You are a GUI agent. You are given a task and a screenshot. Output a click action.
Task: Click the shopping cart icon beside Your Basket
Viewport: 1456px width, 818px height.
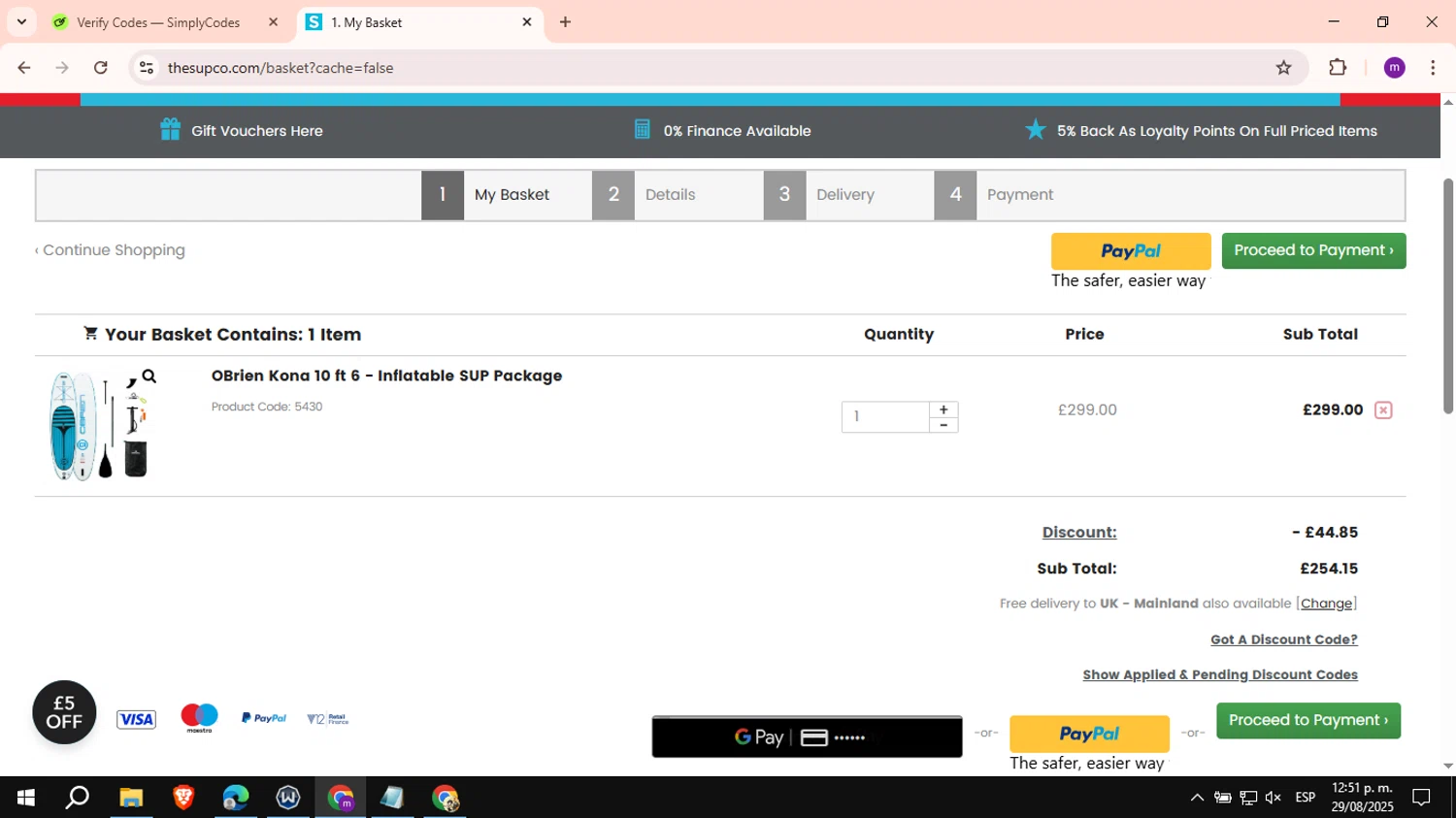90,333
